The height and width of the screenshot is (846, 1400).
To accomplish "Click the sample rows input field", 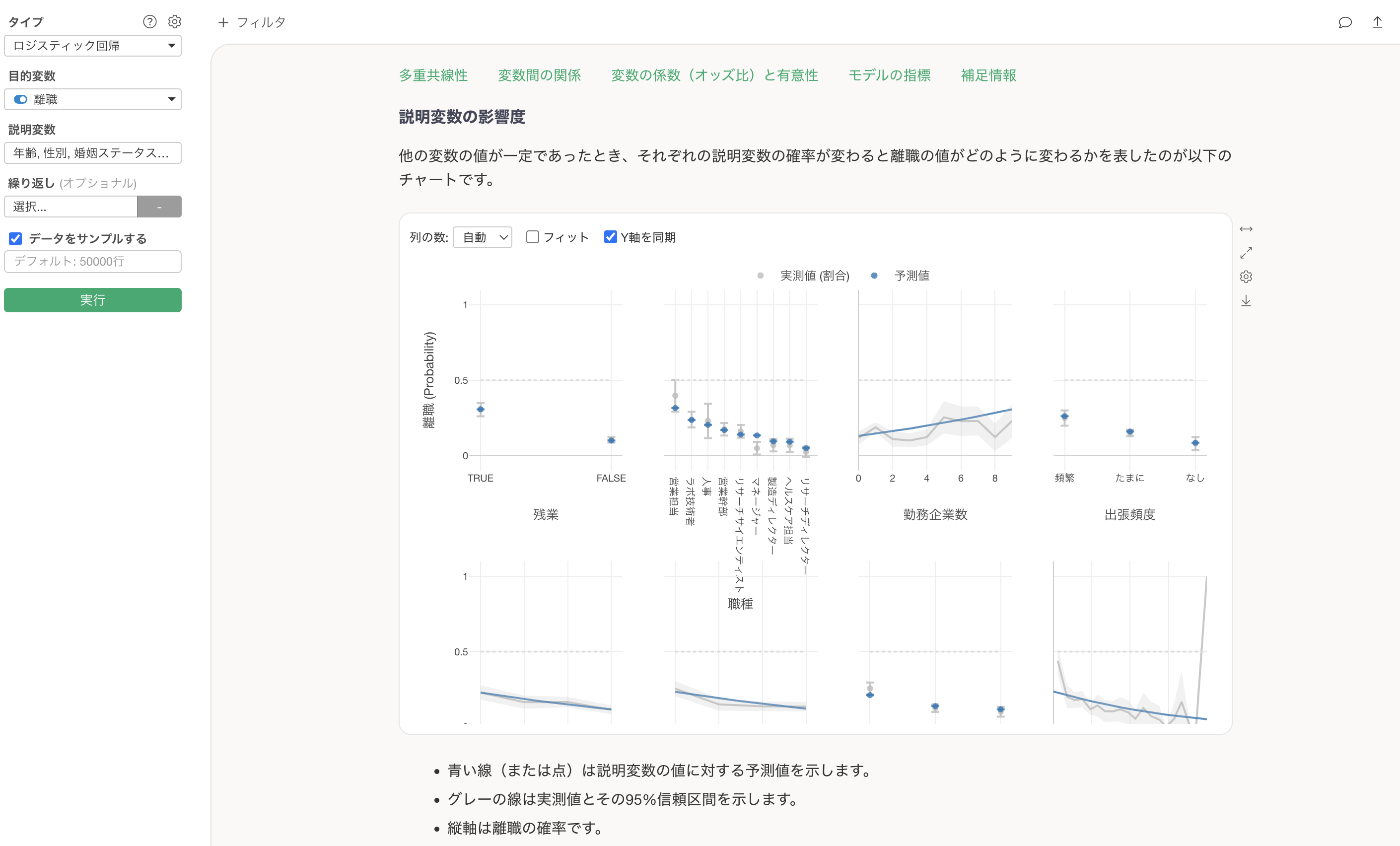I will [93, 261].
